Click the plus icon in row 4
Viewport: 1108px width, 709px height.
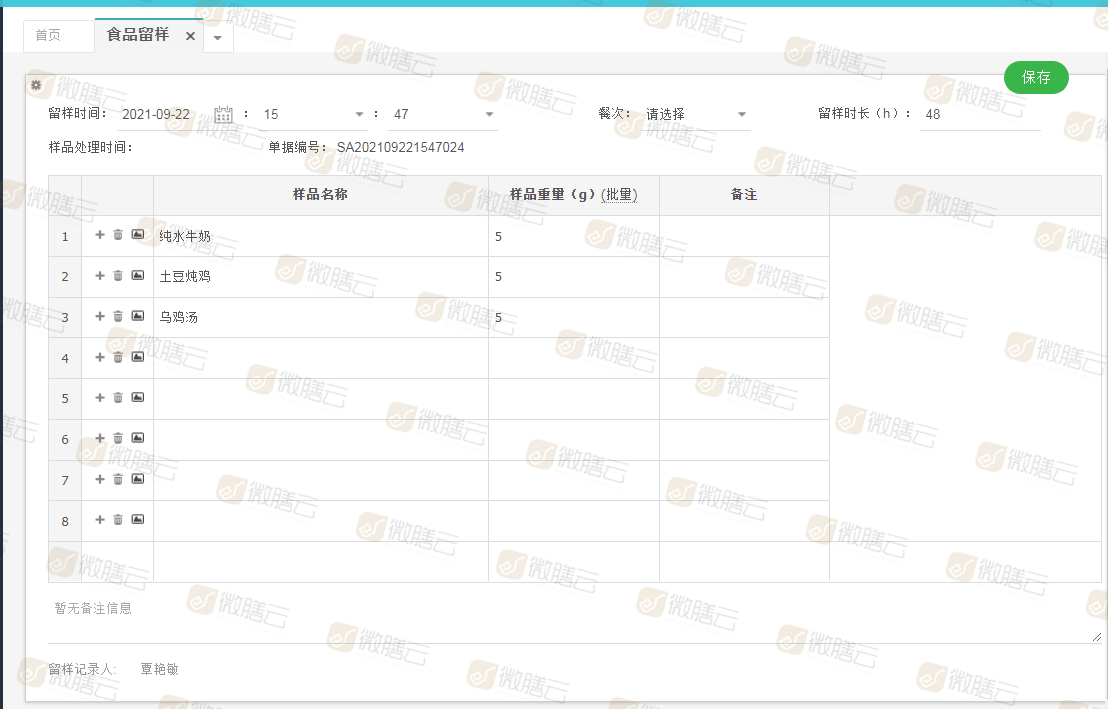(100, 357)
